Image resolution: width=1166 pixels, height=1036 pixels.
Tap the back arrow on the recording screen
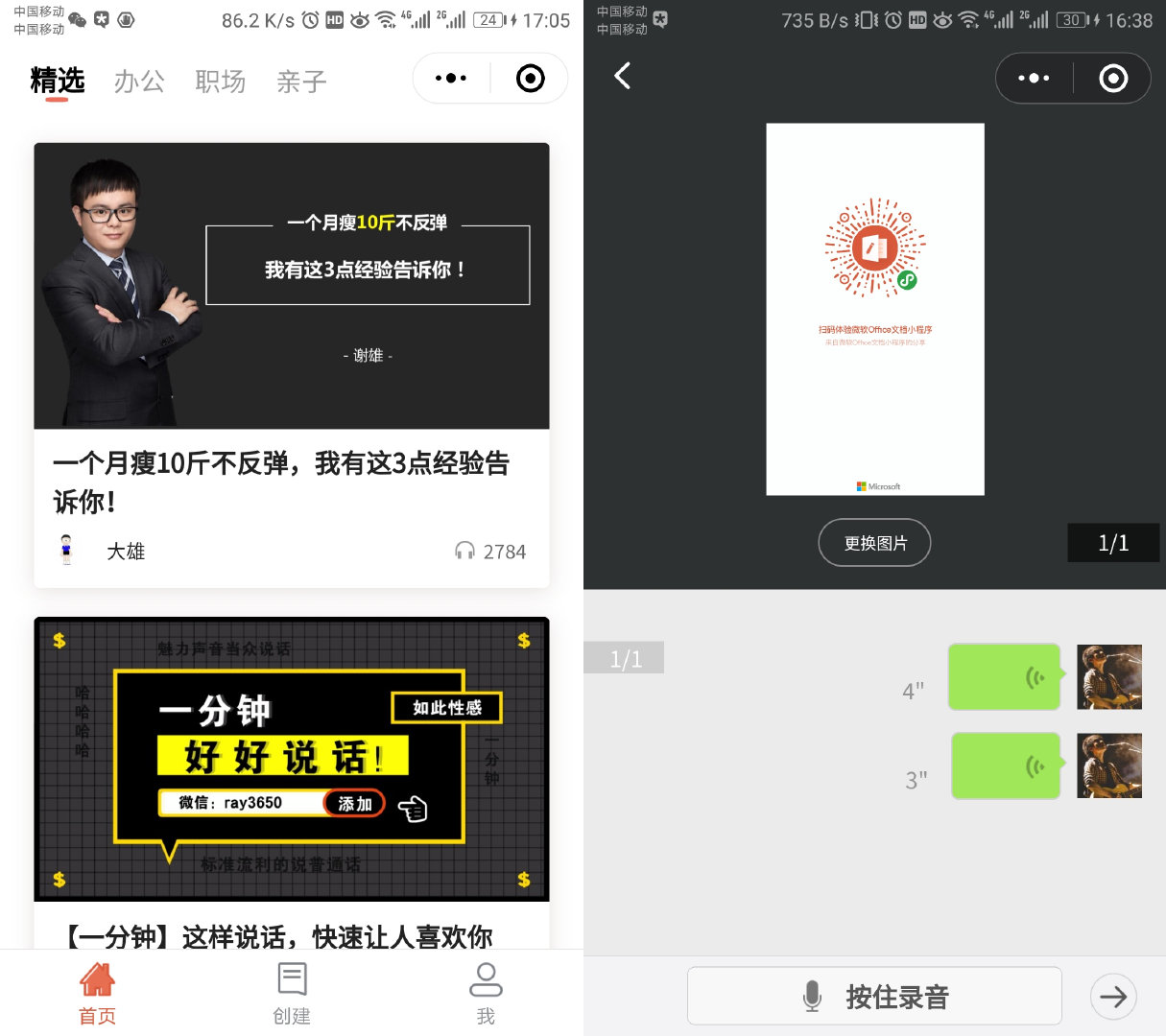pos(622,77)
